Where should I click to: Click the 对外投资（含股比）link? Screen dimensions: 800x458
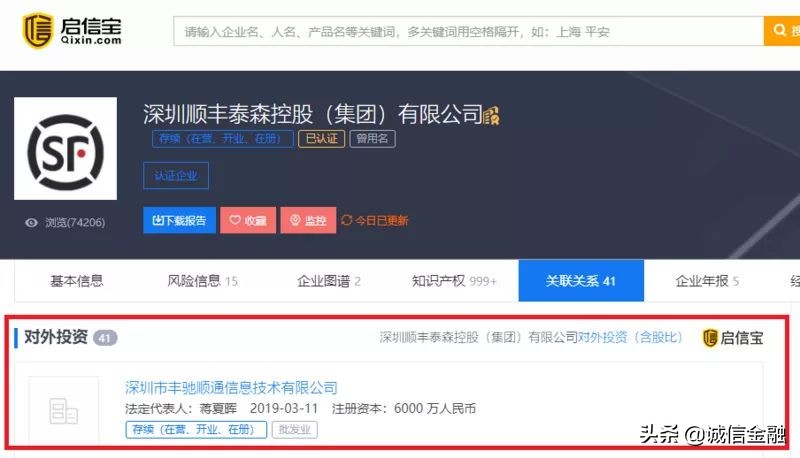(x=630, y=337)
